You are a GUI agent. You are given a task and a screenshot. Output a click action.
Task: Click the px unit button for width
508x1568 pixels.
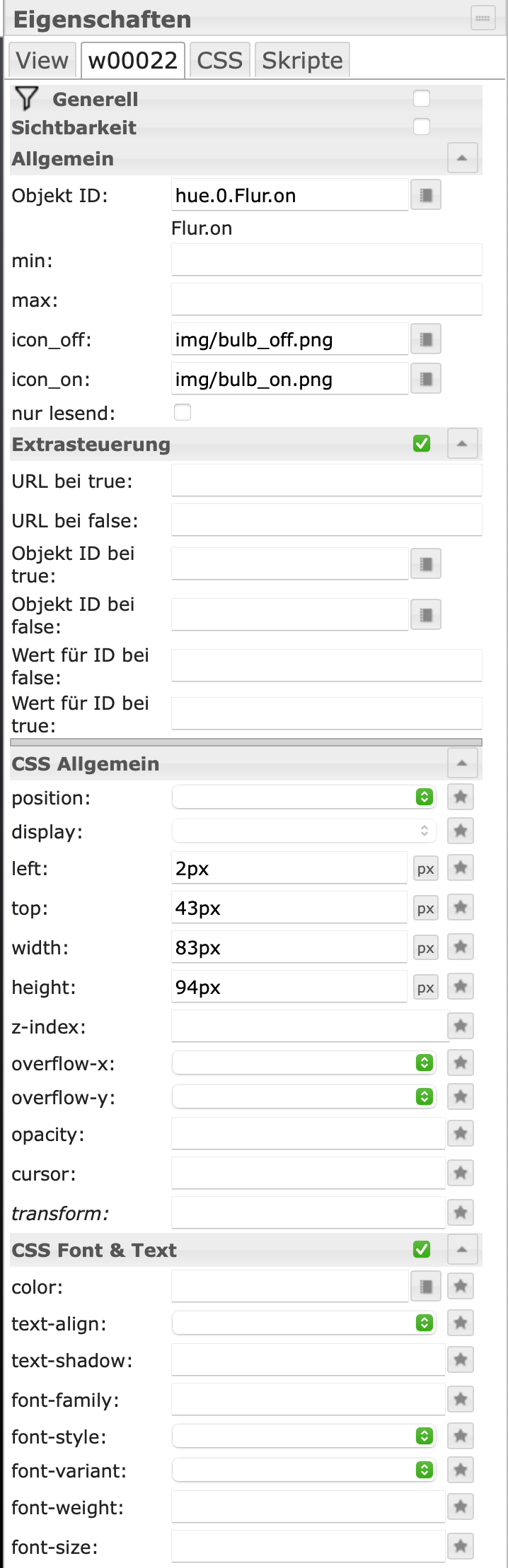click(x=425, y=948)
